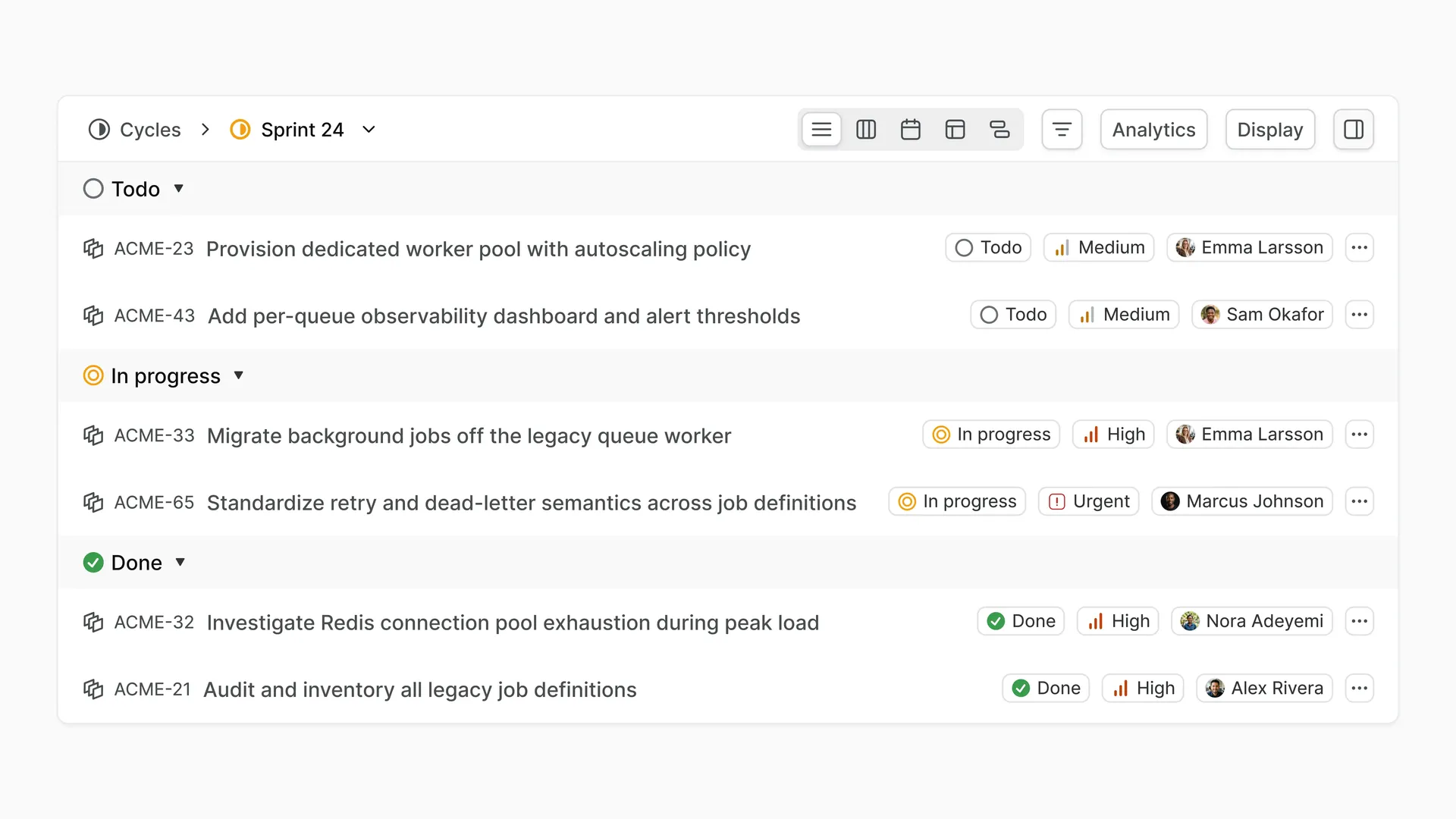Click the sub-issue icon for ACME-21
1456x819 pixels.
93,689
